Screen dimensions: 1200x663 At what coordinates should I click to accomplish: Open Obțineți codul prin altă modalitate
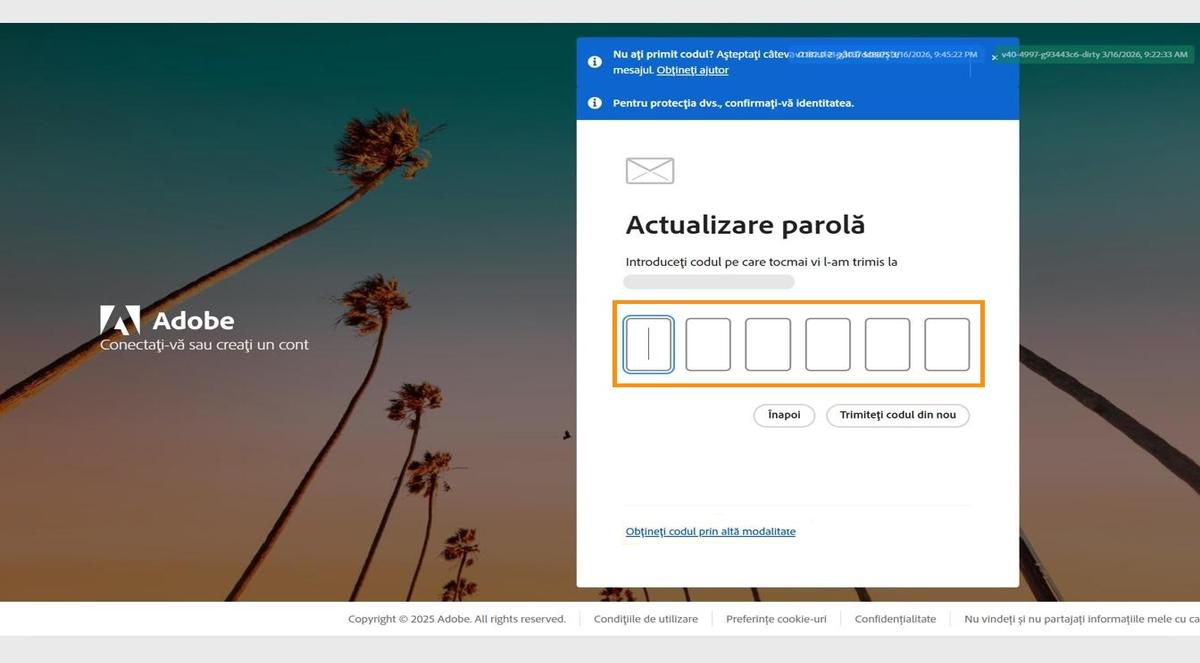(x=710, y=531)
